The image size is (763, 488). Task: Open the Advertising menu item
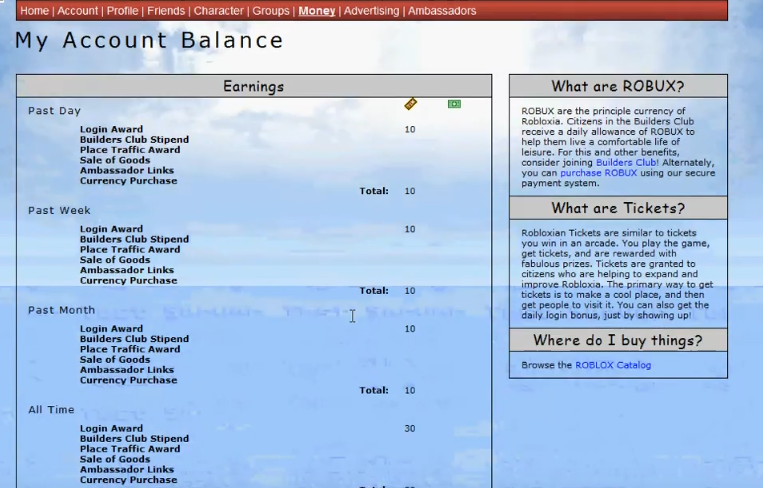click(371, 11)
